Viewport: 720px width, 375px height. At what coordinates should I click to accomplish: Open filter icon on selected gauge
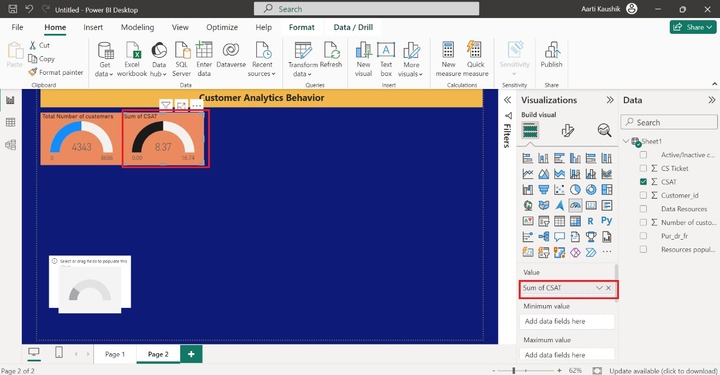166,105
